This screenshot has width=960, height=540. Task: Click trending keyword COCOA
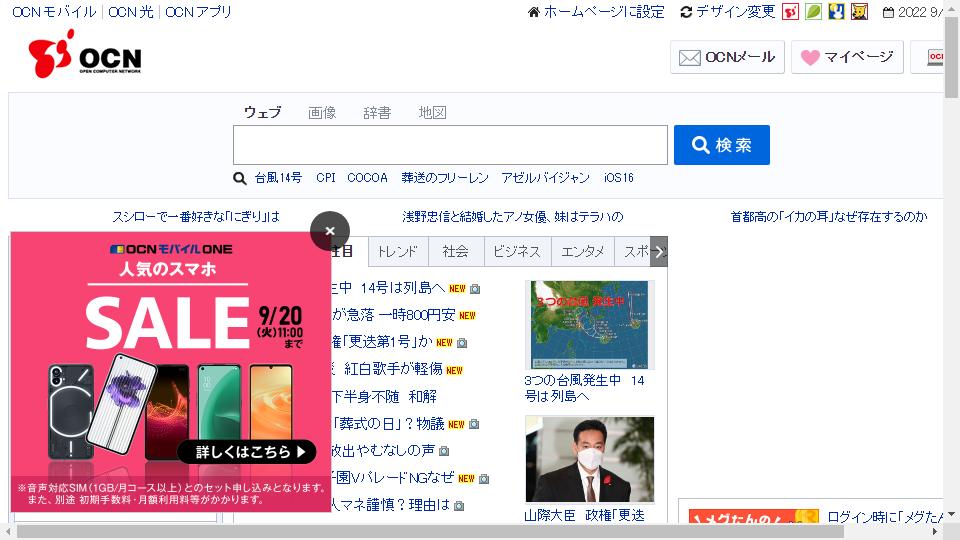(x=367, y=178)
